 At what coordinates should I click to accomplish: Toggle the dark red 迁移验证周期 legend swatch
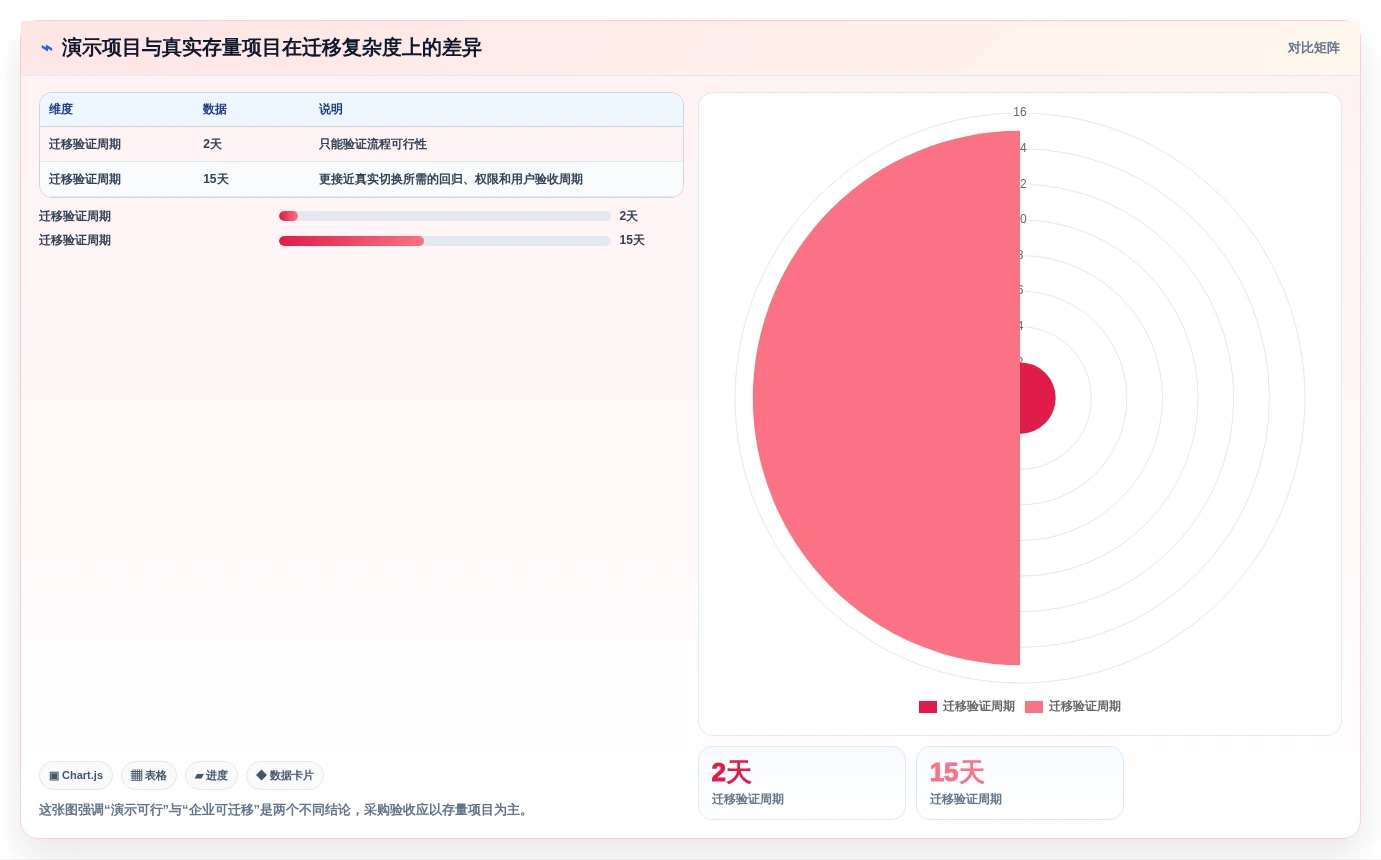(x=928, y=707)
